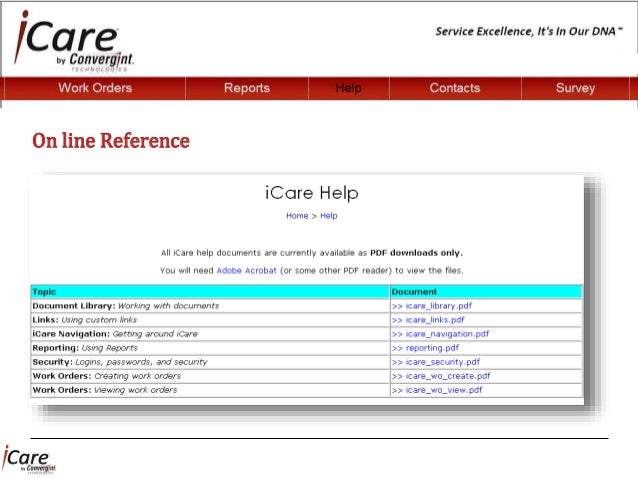Viewport: 638px width, 479px height.
Task: Click the Document column header
Action: 486,292
